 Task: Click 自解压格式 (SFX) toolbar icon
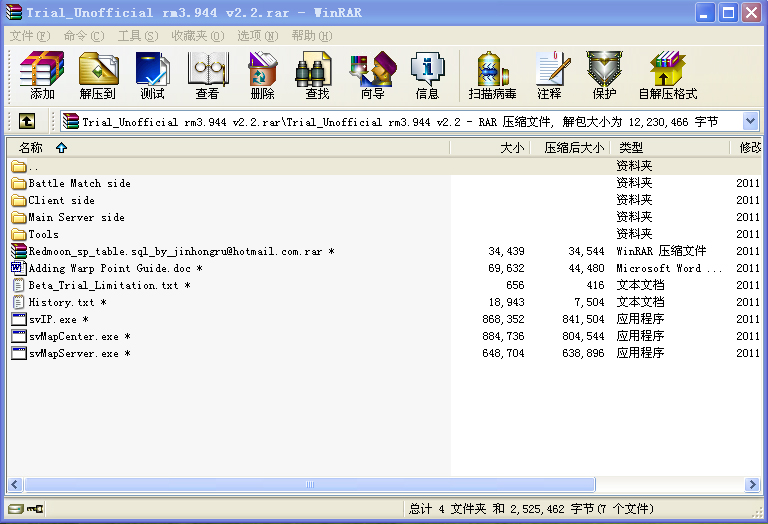pyautogui.click(x=668, y=75)
